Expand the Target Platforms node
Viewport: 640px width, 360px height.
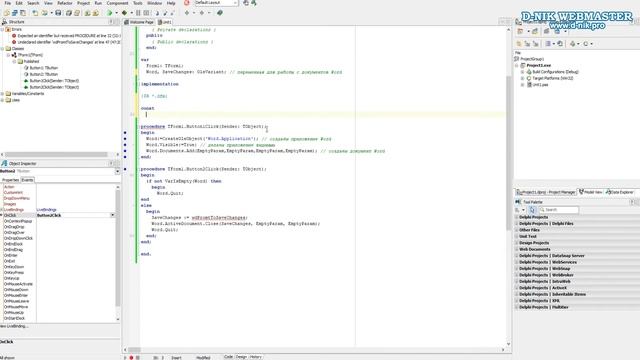tap(522, 78)
